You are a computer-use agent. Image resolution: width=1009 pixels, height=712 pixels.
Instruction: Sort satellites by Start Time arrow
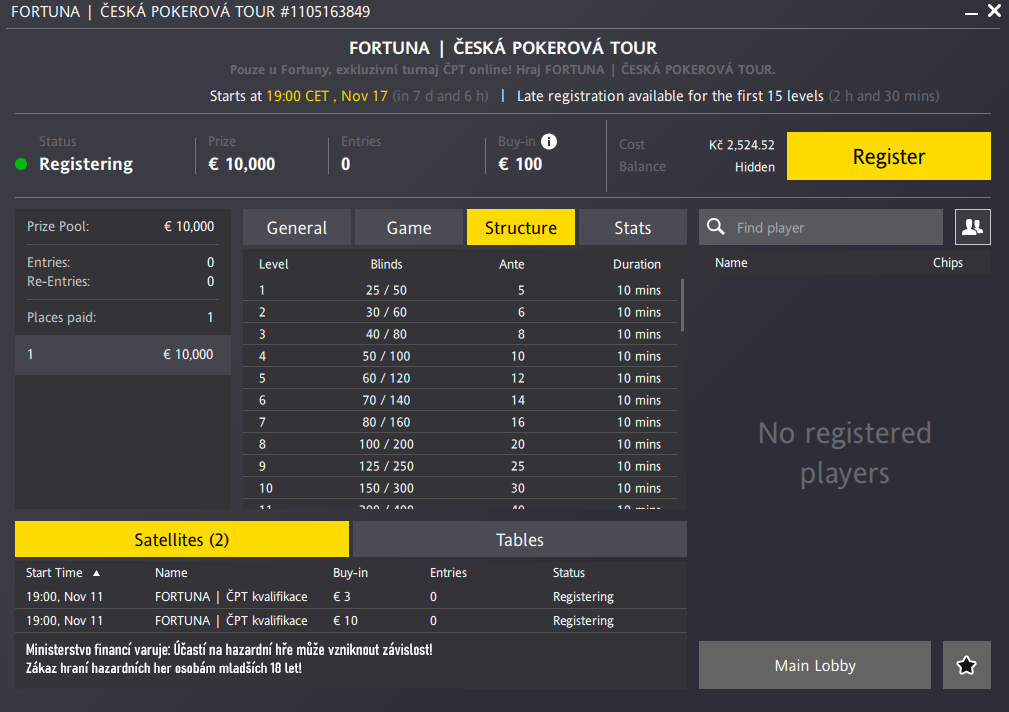(x=97, y=573)
